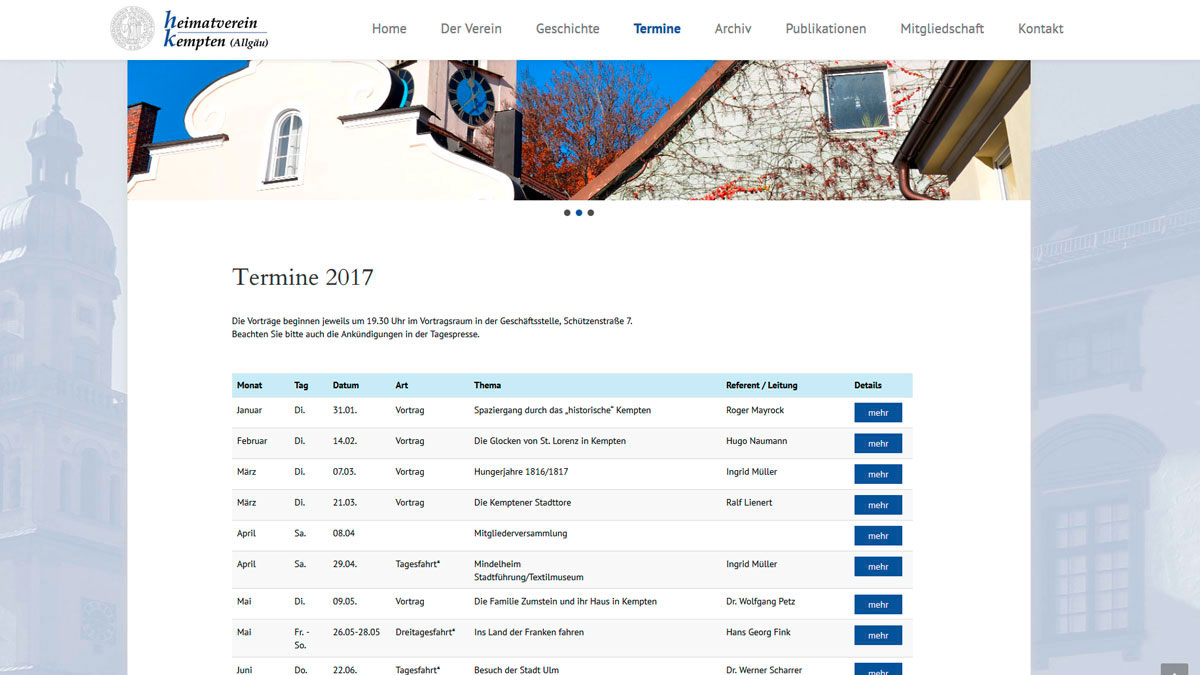The image size is (1200, 675).
Task: Open Der Verein navigation menu
Action: tap(471, 29)
